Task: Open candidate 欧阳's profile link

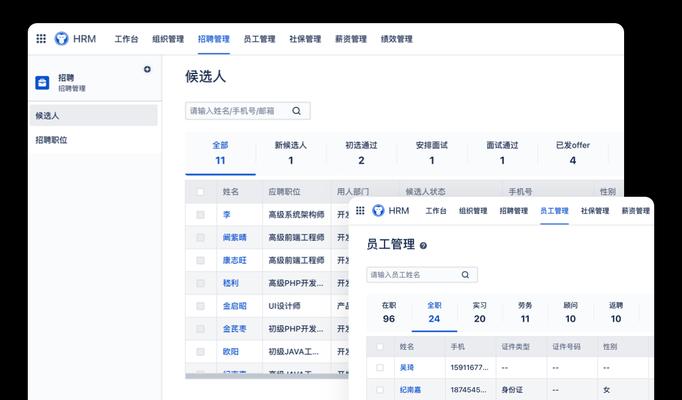Action: point(231,352)
